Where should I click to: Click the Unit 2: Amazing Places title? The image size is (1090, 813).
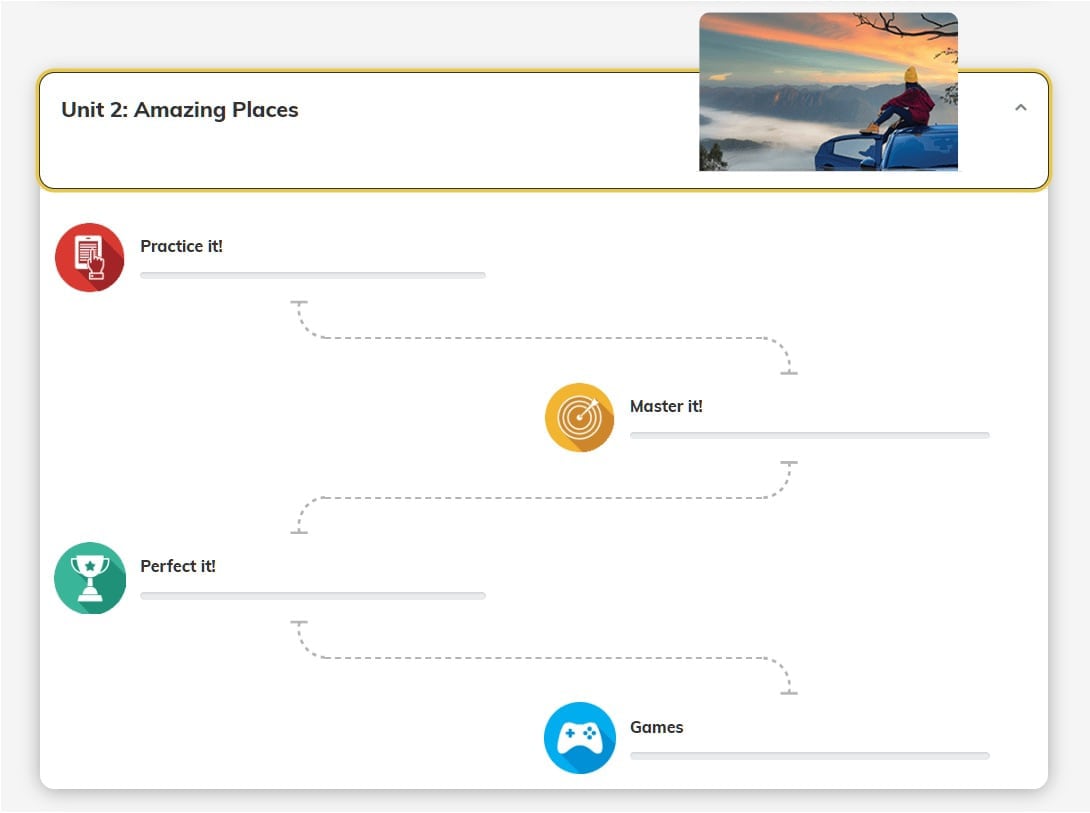tap(180, 110)
